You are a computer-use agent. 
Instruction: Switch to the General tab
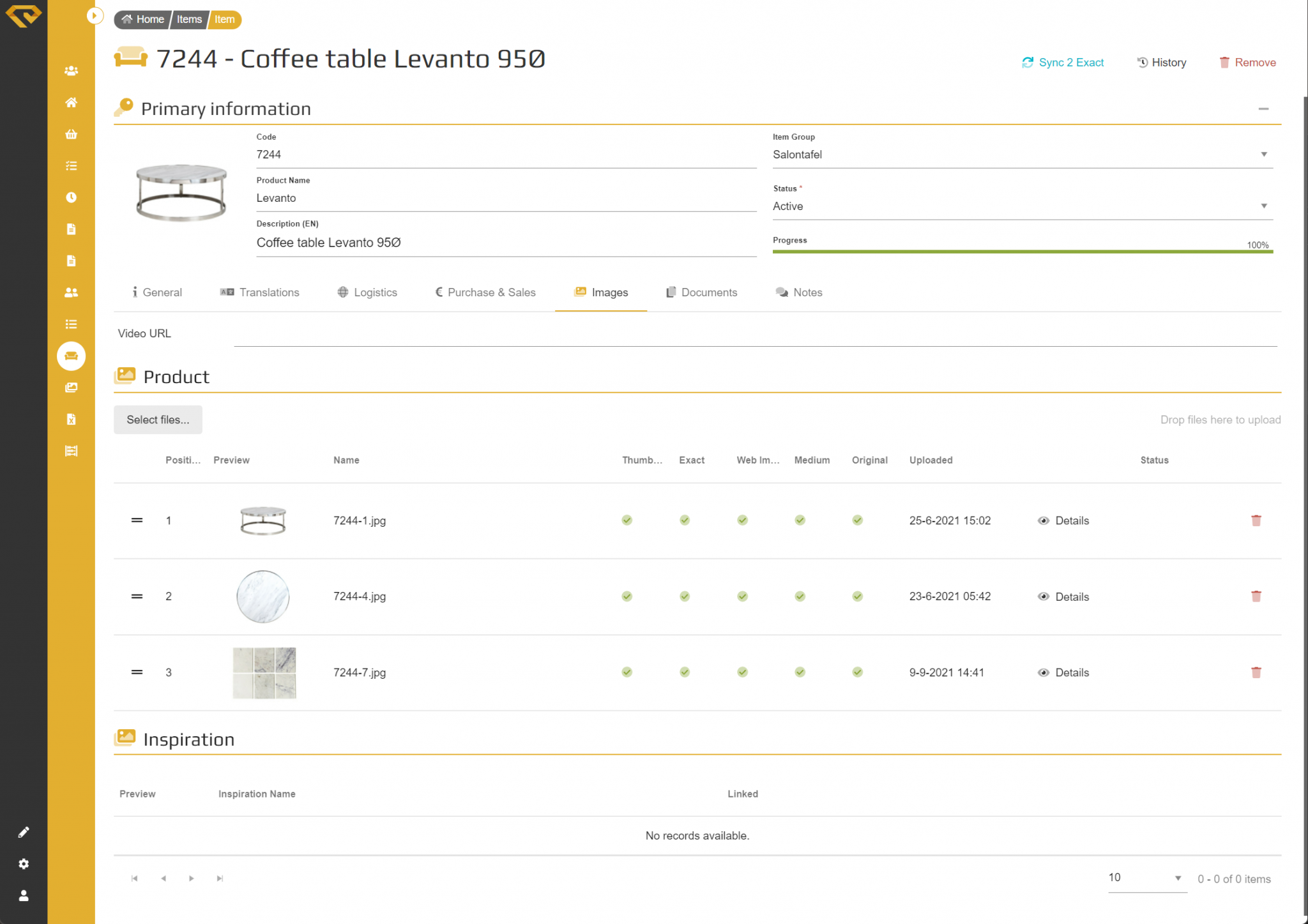pyautogui.click(x=156, y=292)
